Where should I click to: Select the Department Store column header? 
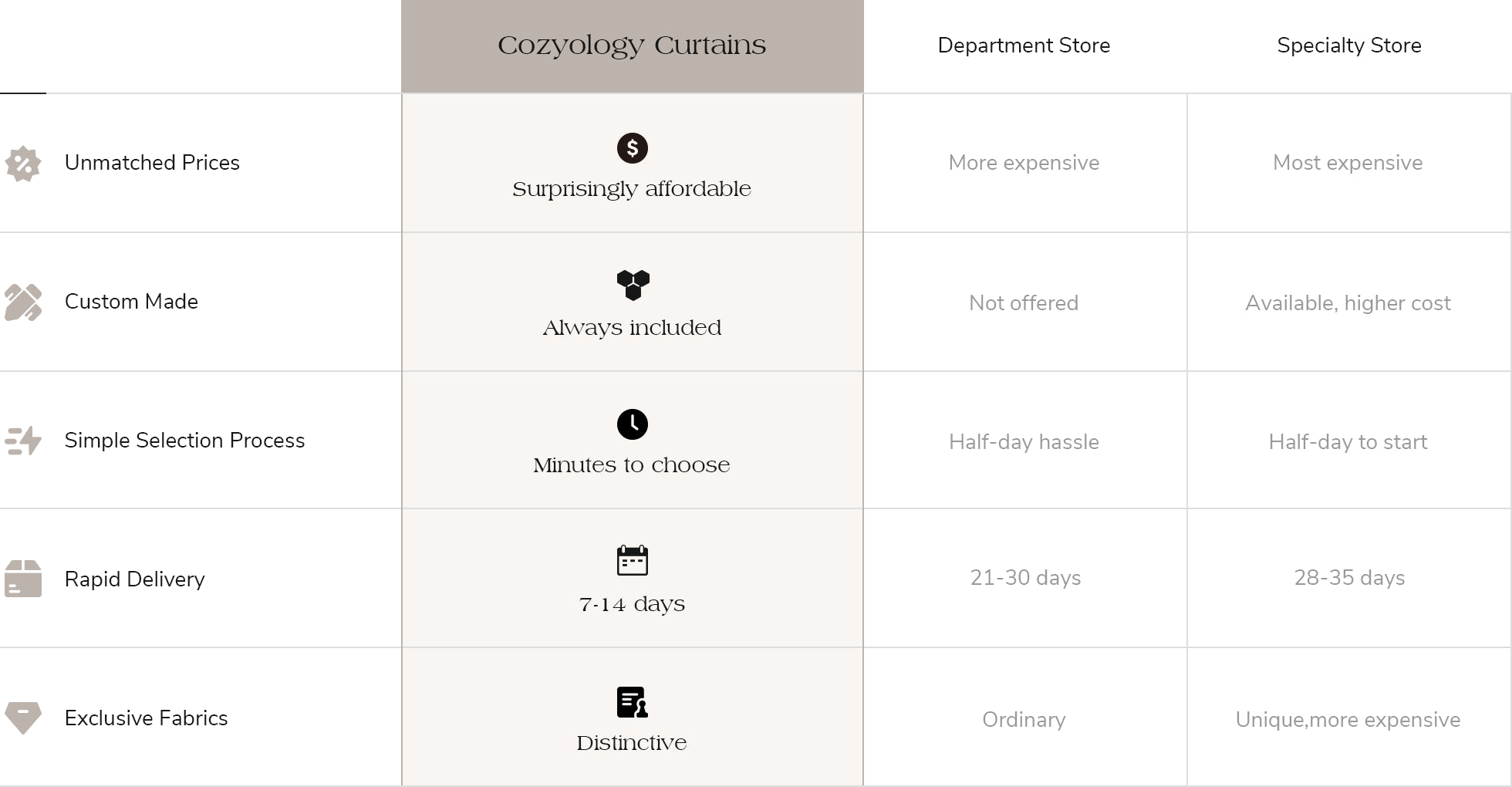[1024, 46]
